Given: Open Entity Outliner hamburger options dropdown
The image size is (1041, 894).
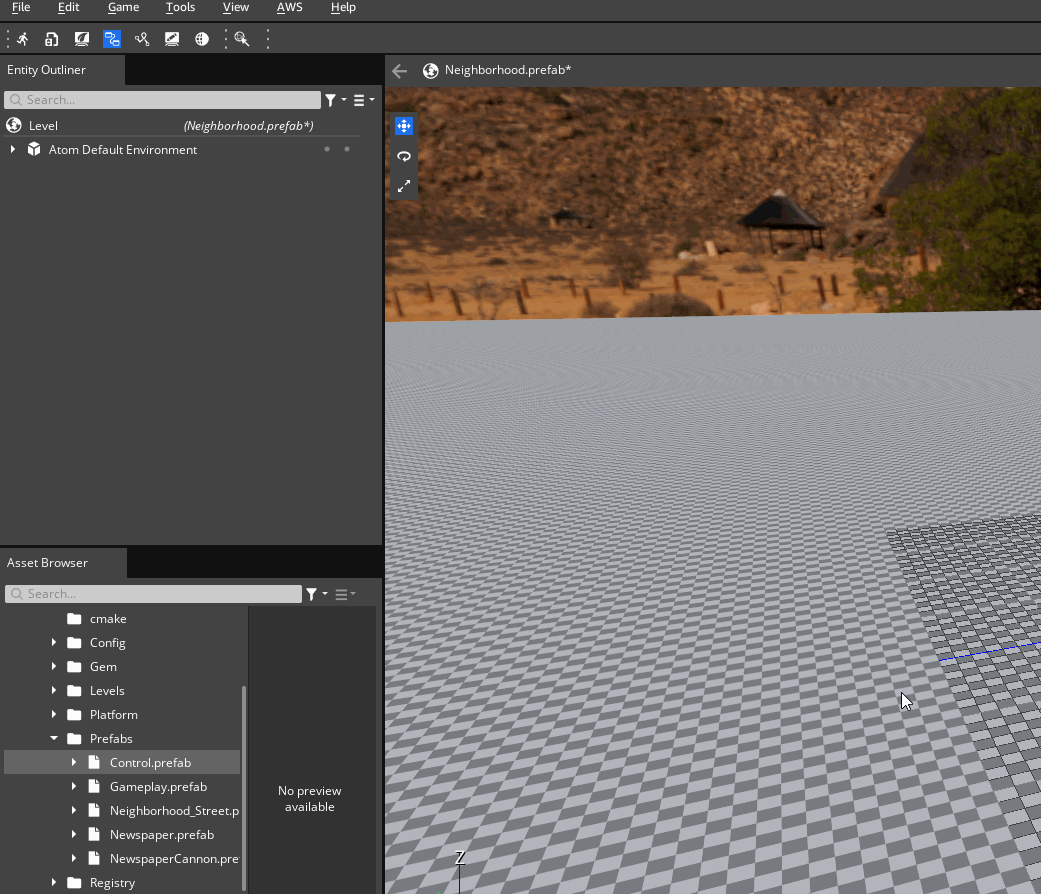Looking at the screenshot, I should pyautogui.click(x=362, y=100).
